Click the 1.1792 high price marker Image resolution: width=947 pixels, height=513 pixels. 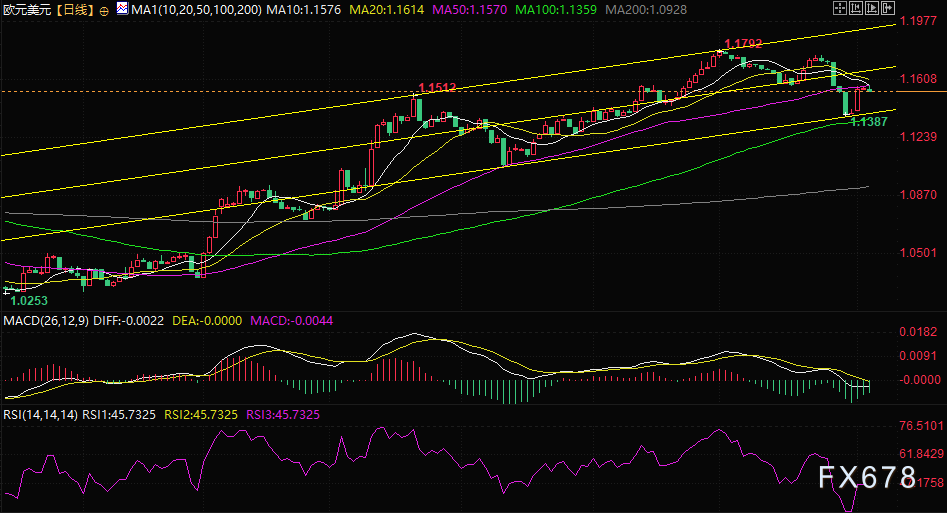(743, 44)
